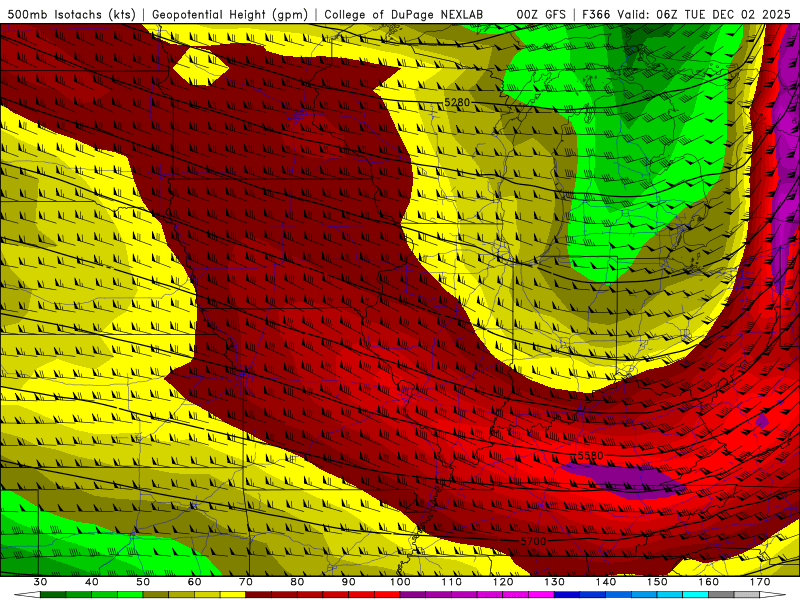
Task: Click the darkest blue swatch in the colorbar
Action: pyautogui.click(x=567, y=595)
